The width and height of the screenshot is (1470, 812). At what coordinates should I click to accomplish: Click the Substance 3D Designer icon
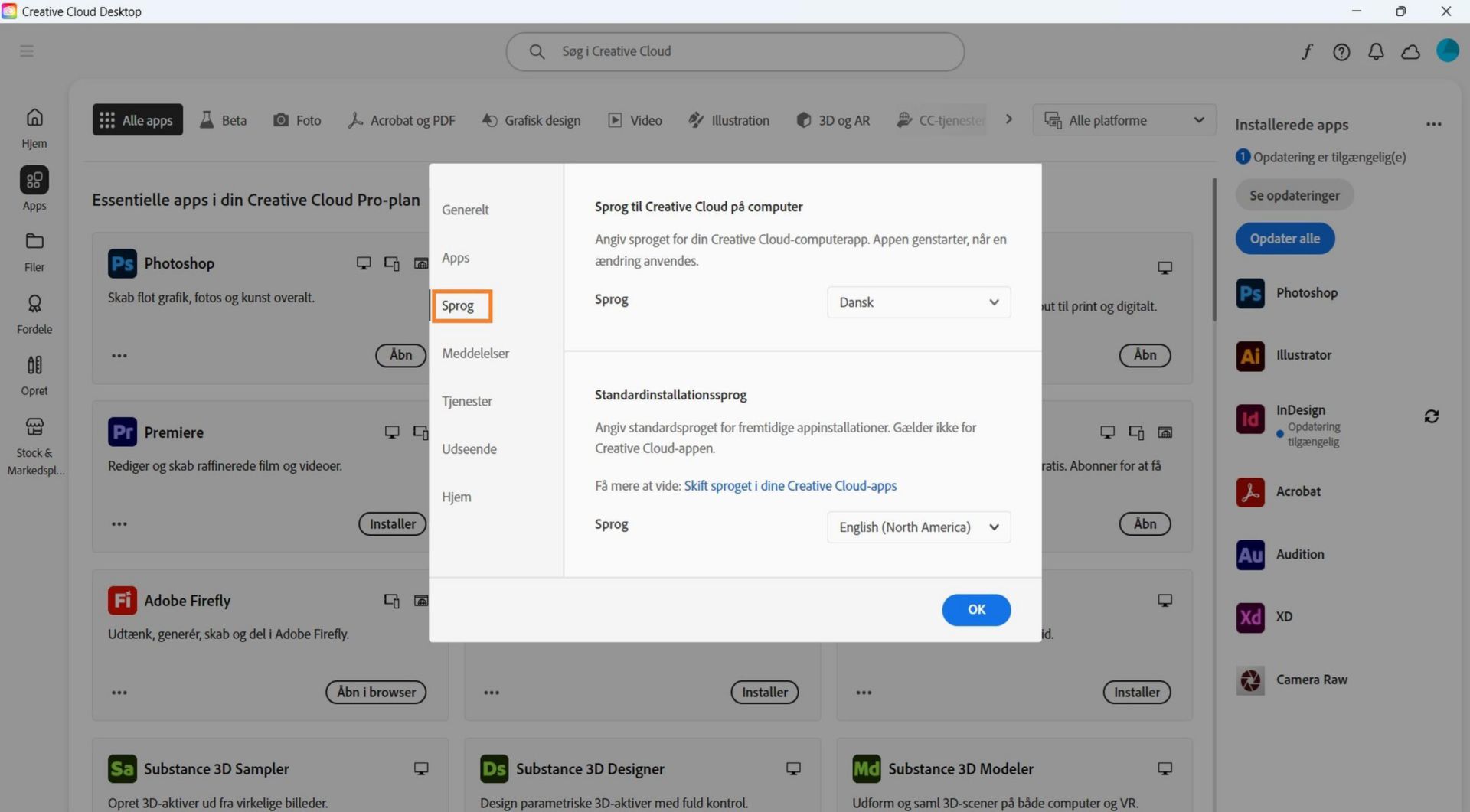coord(494,768)
